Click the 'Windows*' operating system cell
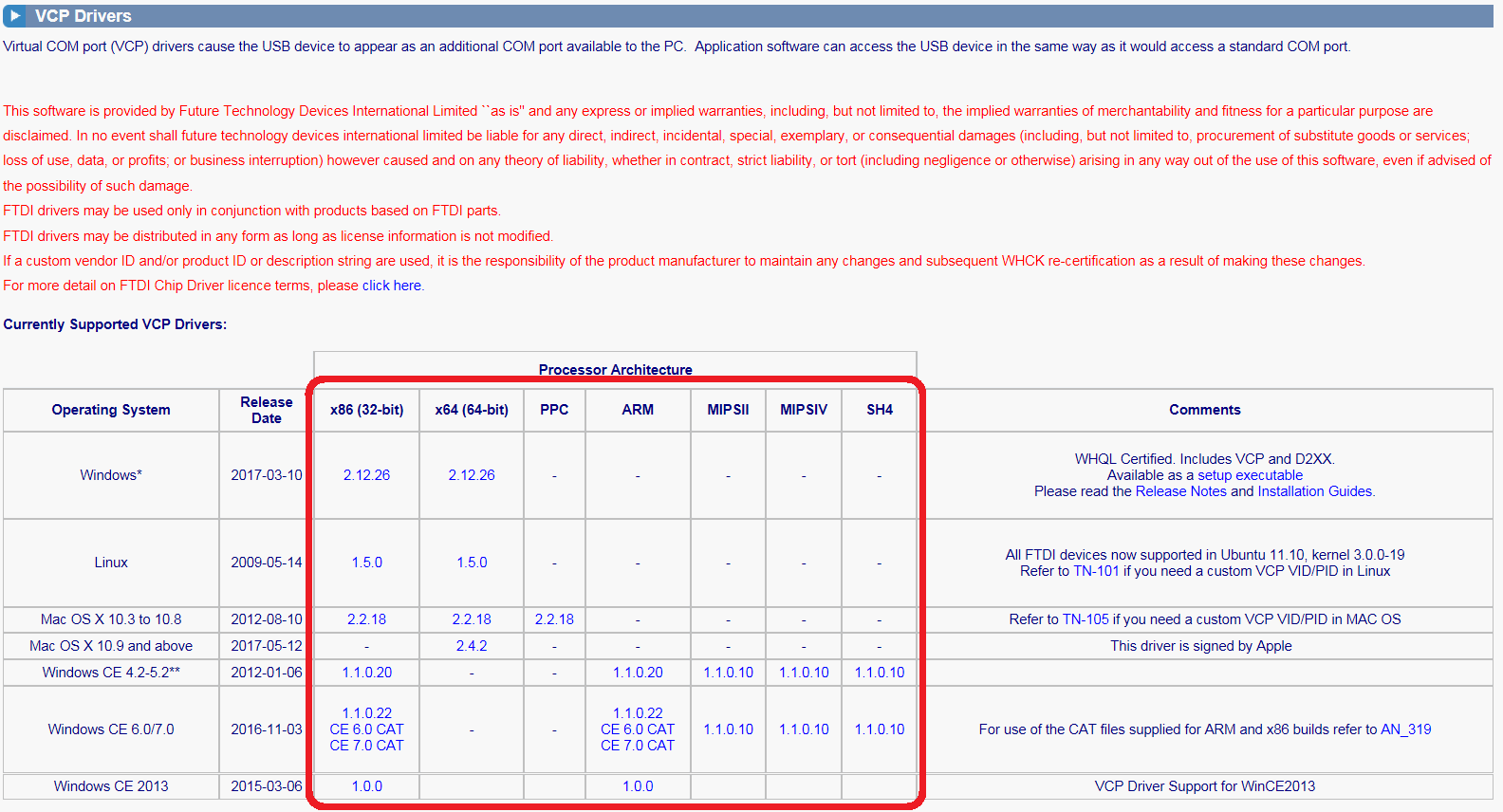The image size is (1503, 812). click(x=111, y=475)
